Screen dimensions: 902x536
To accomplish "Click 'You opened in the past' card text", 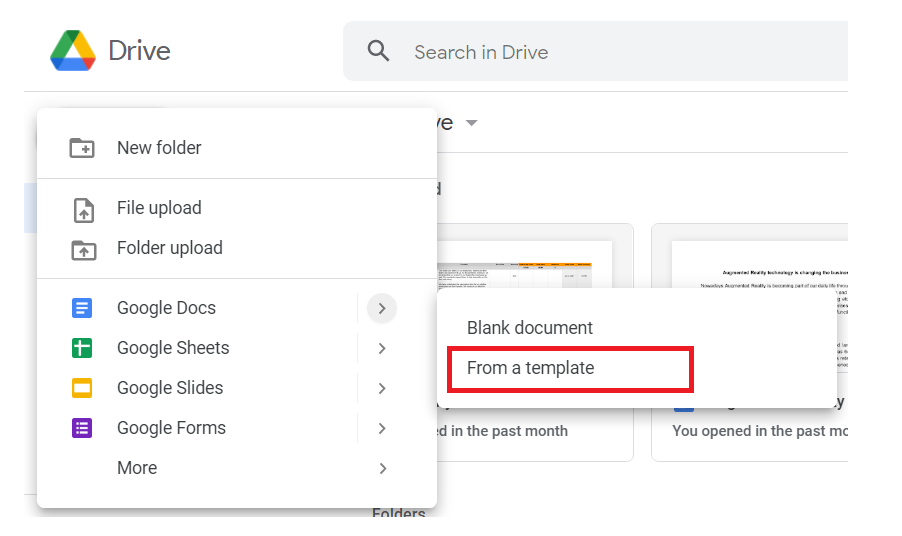I will point(759,431).
